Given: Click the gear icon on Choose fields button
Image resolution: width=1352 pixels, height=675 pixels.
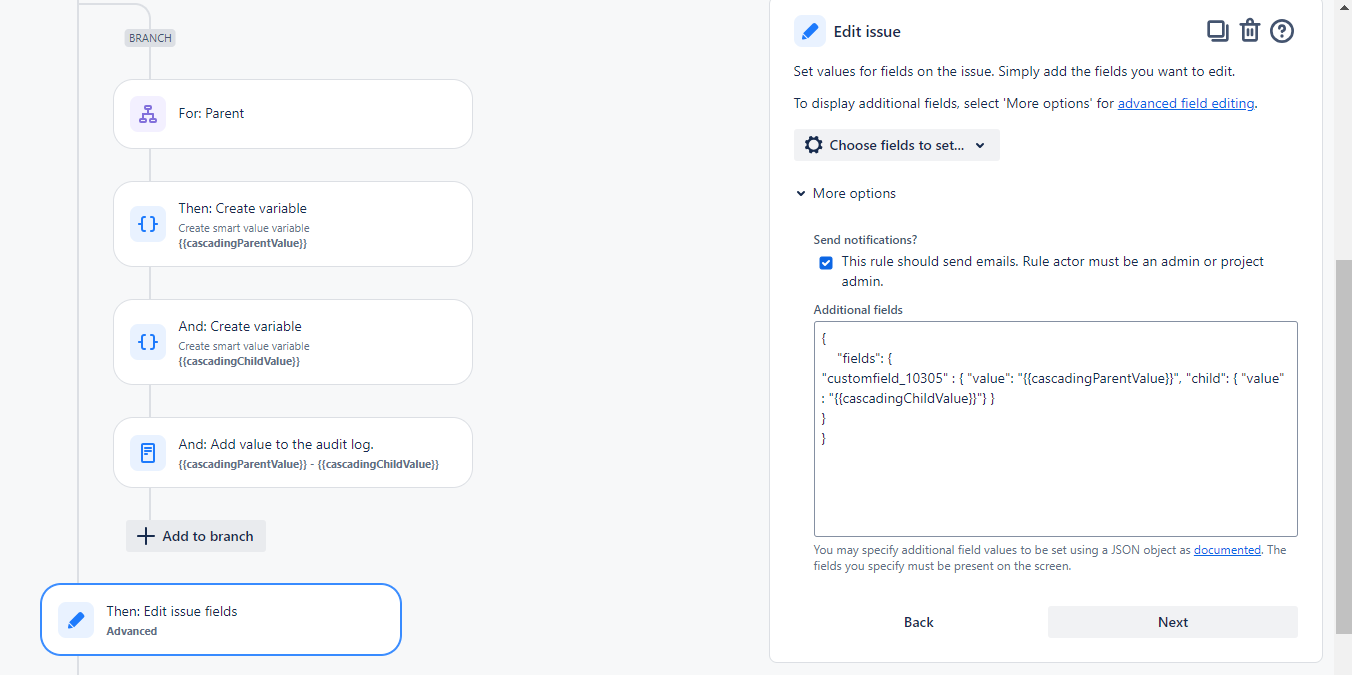Looking at the screenshot, I should [814, 144].
